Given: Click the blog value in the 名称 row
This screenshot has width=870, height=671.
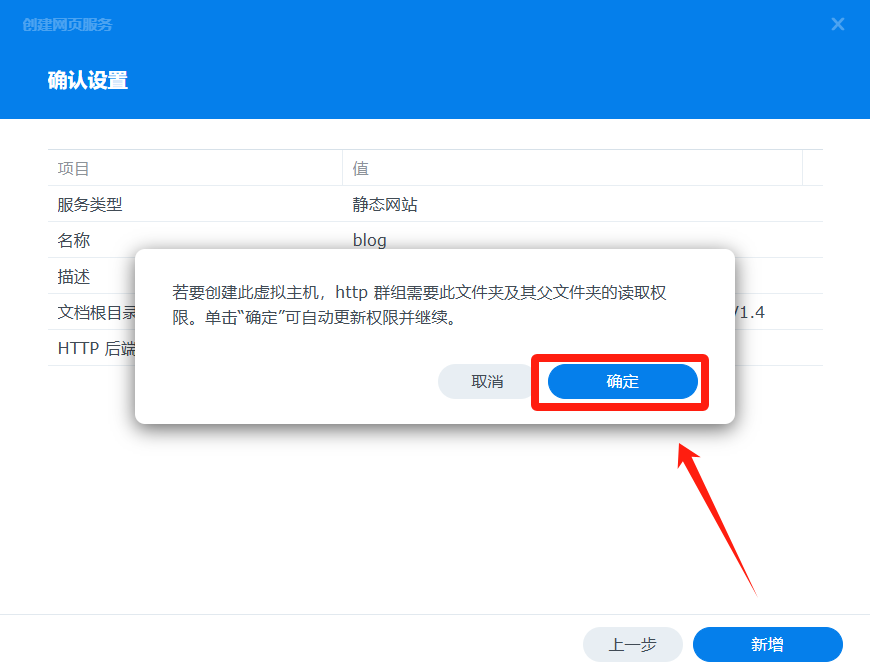Looking at the screenshot, I should (x=370, y=240).
